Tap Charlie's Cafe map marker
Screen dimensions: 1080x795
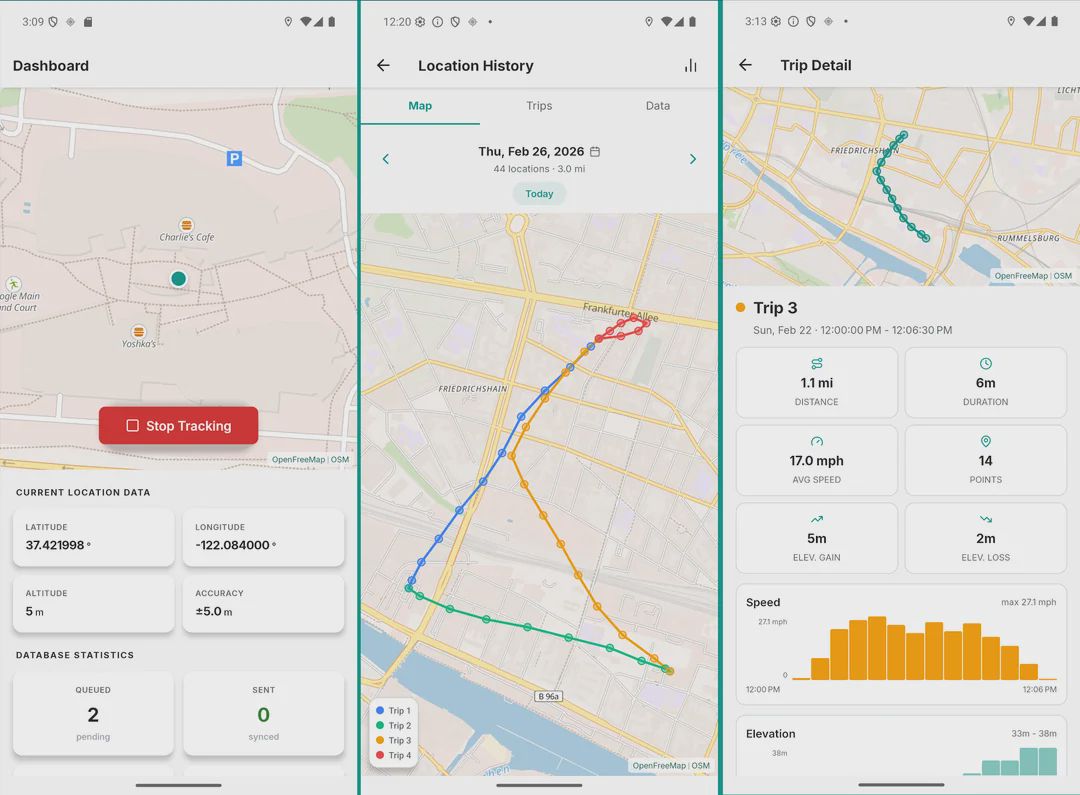[186, 224]
